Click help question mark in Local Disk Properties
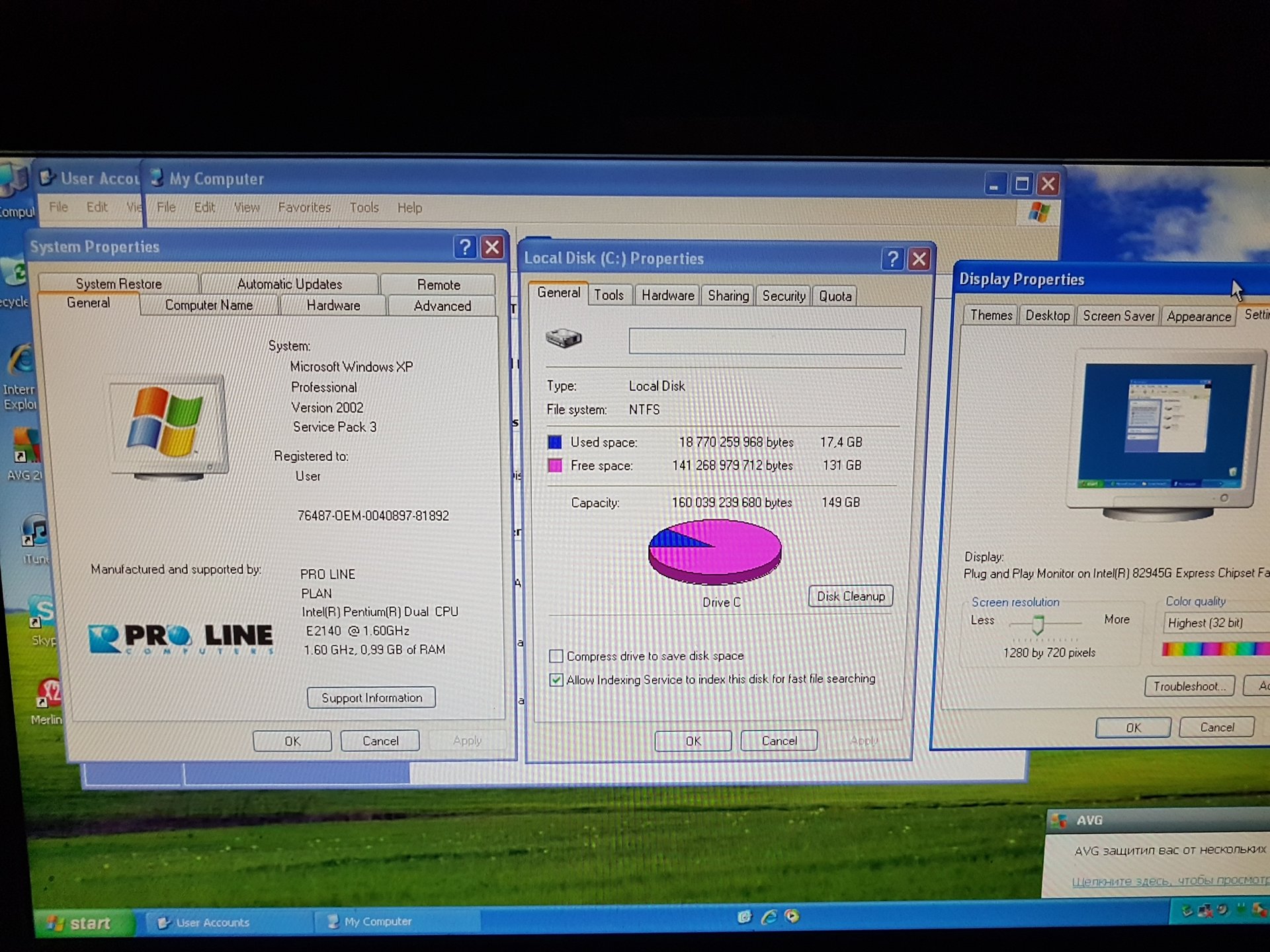Image resolution: width=1270 pixels, height=952 pixels. click(x=892, y=258)
